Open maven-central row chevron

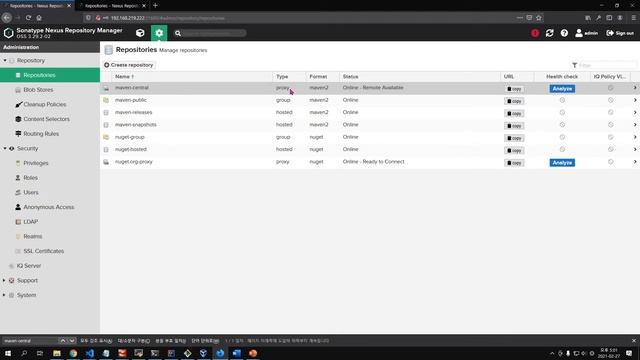point(635,88)
